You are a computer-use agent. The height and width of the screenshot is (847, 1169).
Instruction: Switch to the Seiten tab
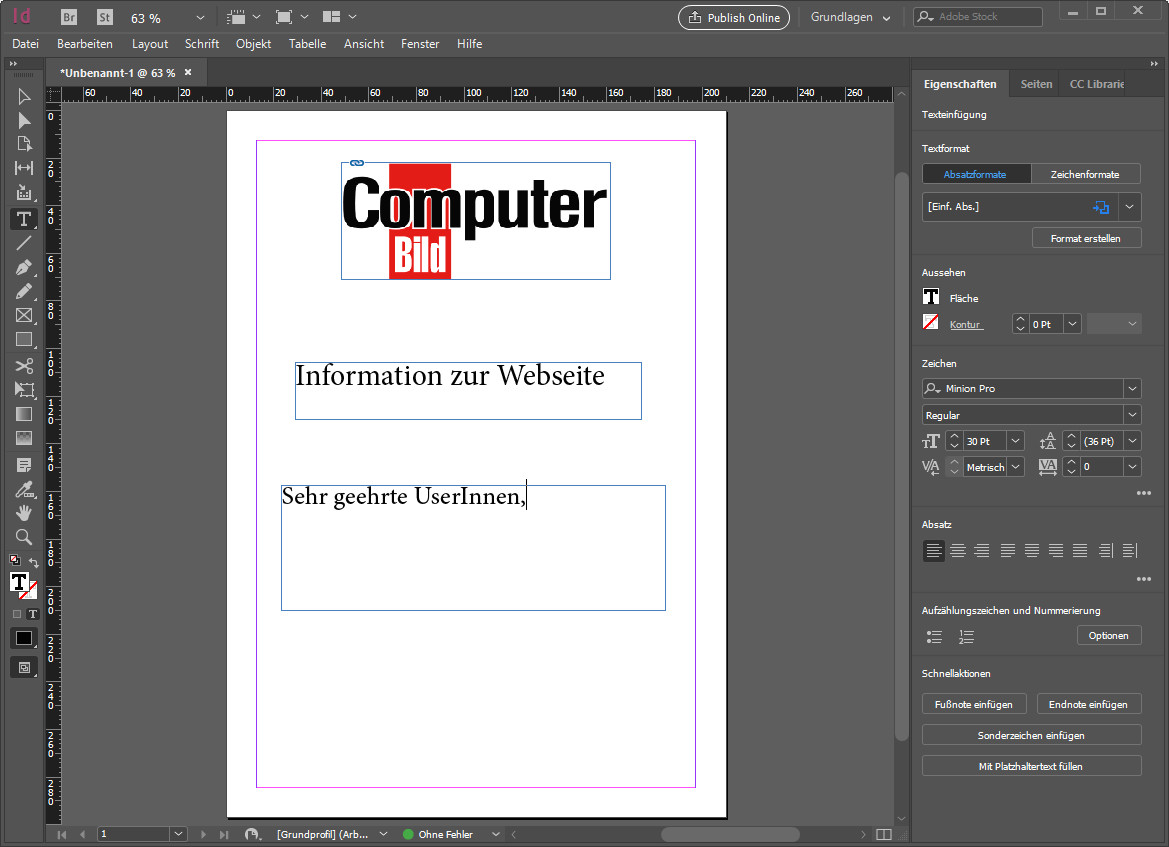pos(1035,83)
